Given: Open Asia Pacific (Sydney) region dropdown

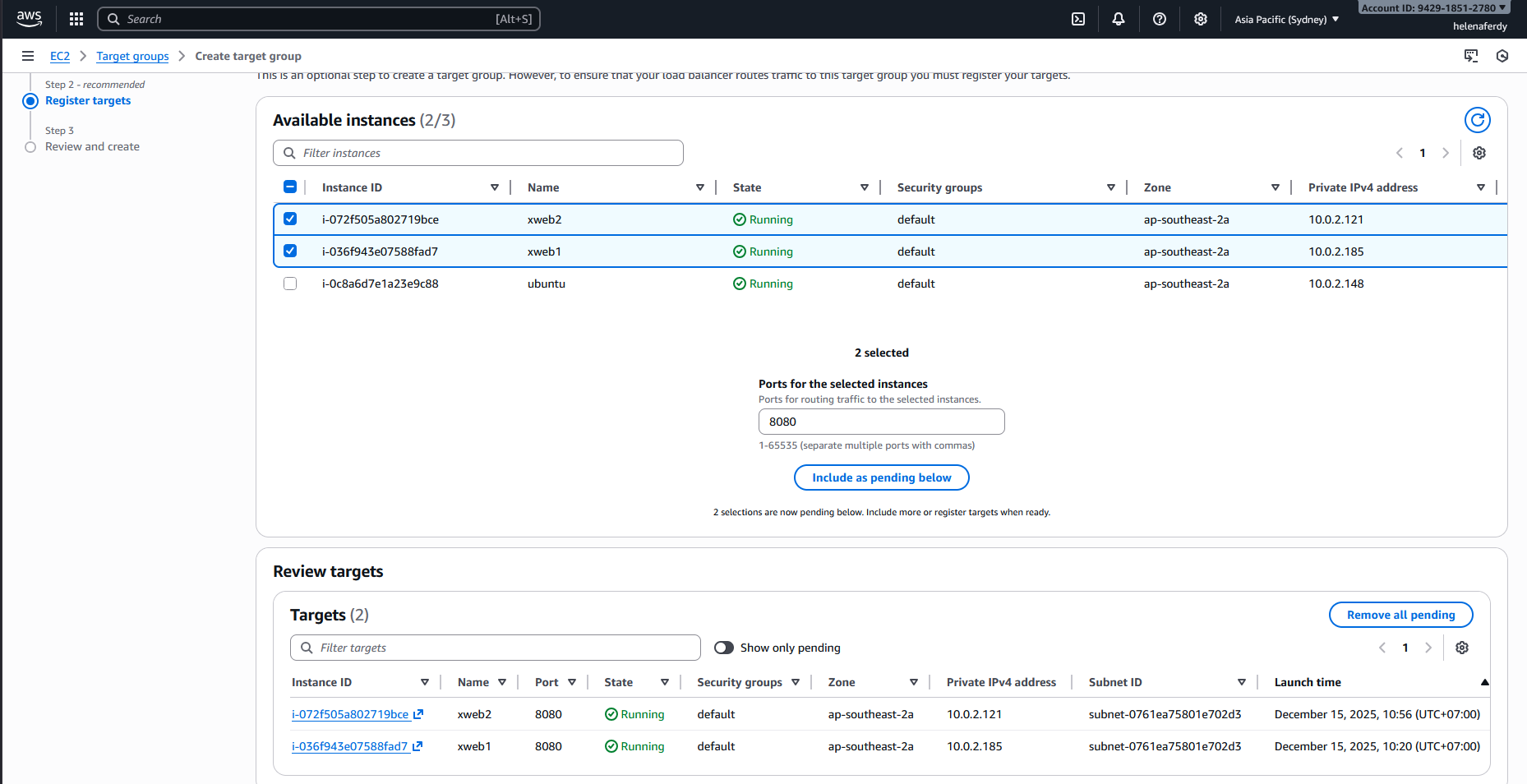Looking at the screenshot, I should pos(1286,19).
